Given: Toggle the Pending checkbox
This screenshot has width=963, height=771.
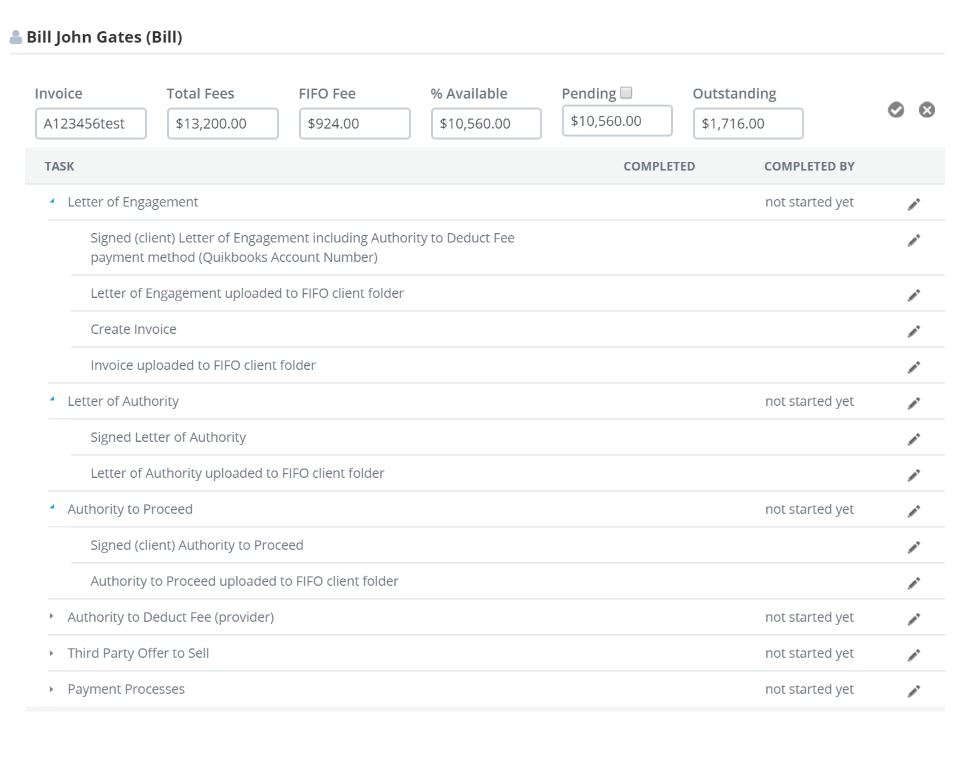Looking at the screenshot, I should click(626, 93).
